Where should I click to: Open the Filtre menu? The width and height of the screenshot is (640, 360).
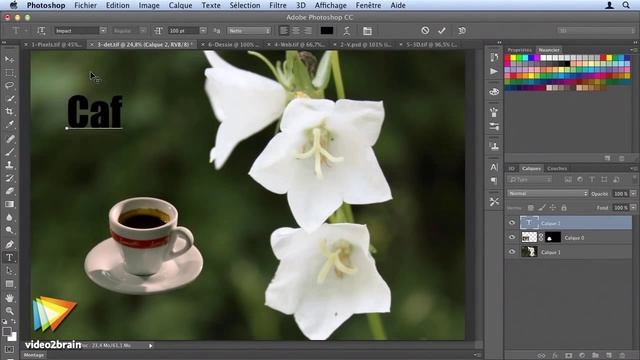click(x=278, y=5)
